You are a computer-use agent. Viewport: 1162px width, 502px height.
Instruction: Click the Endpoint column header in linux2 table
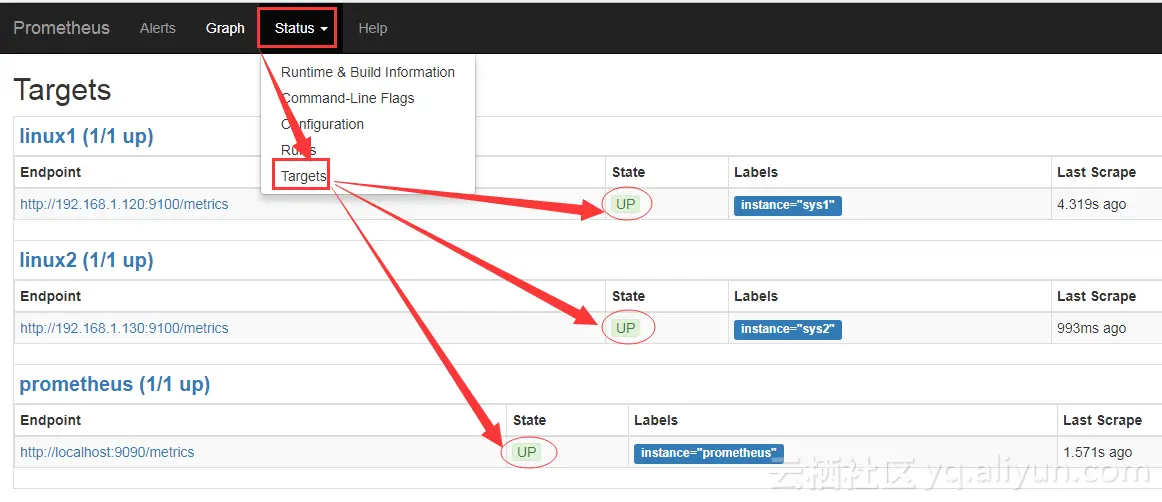pos(50,296)
